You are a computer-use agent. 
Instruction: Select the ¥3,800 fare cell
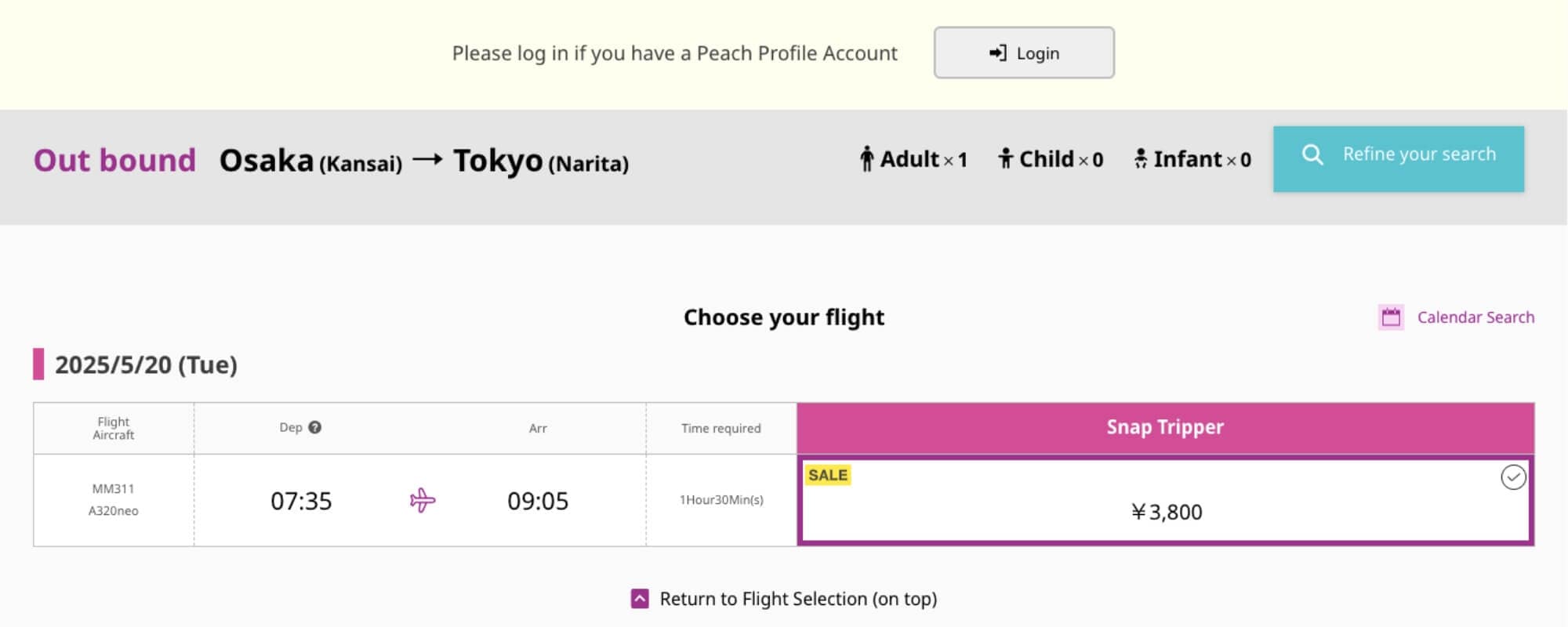pyautogui.click(x=1166, y=500)
